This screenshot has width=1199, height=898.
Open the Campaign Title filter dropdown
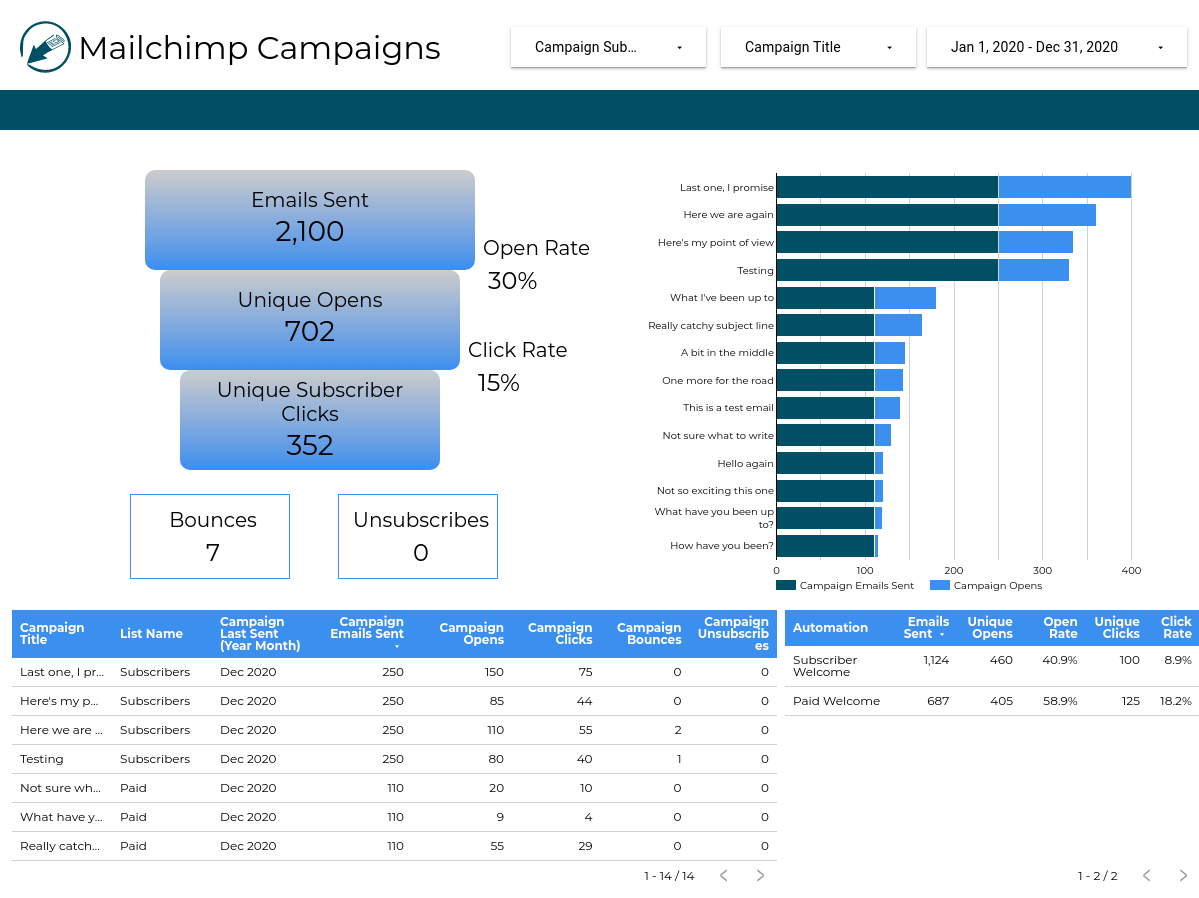818,46
